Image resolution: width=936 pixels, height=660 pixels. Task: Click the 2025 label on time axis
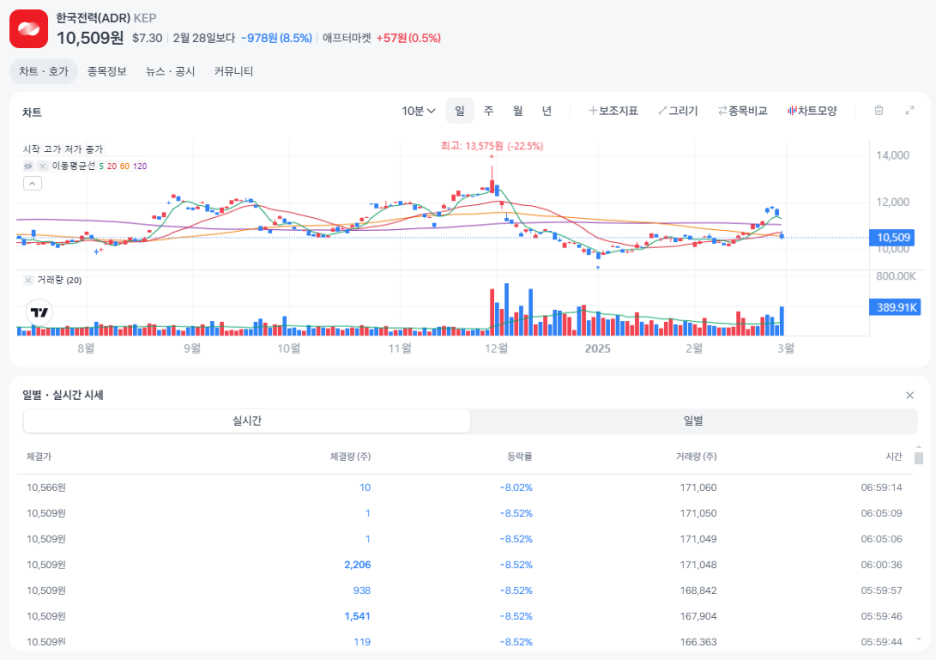pyautogui.click(x=598, y=348)
